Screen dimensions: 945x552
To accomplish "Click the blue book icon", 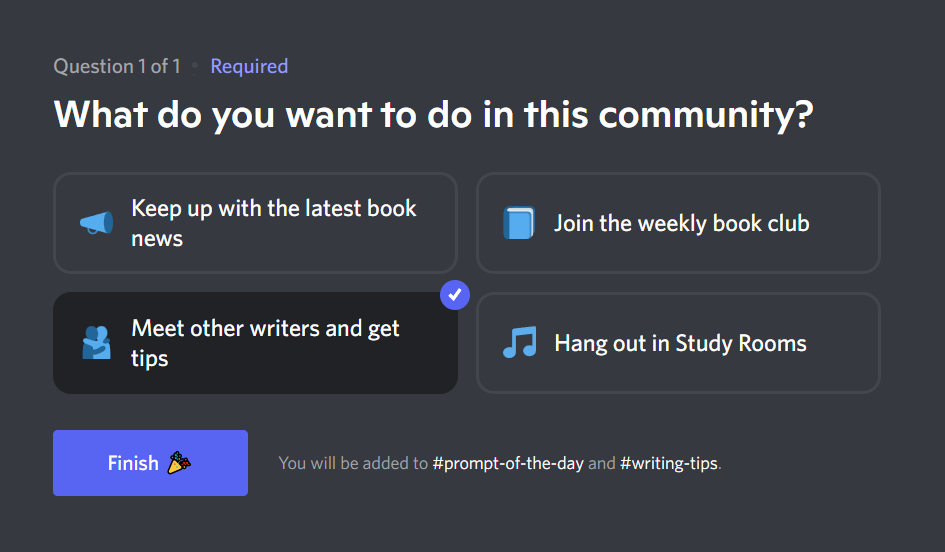I will (519, 223).
